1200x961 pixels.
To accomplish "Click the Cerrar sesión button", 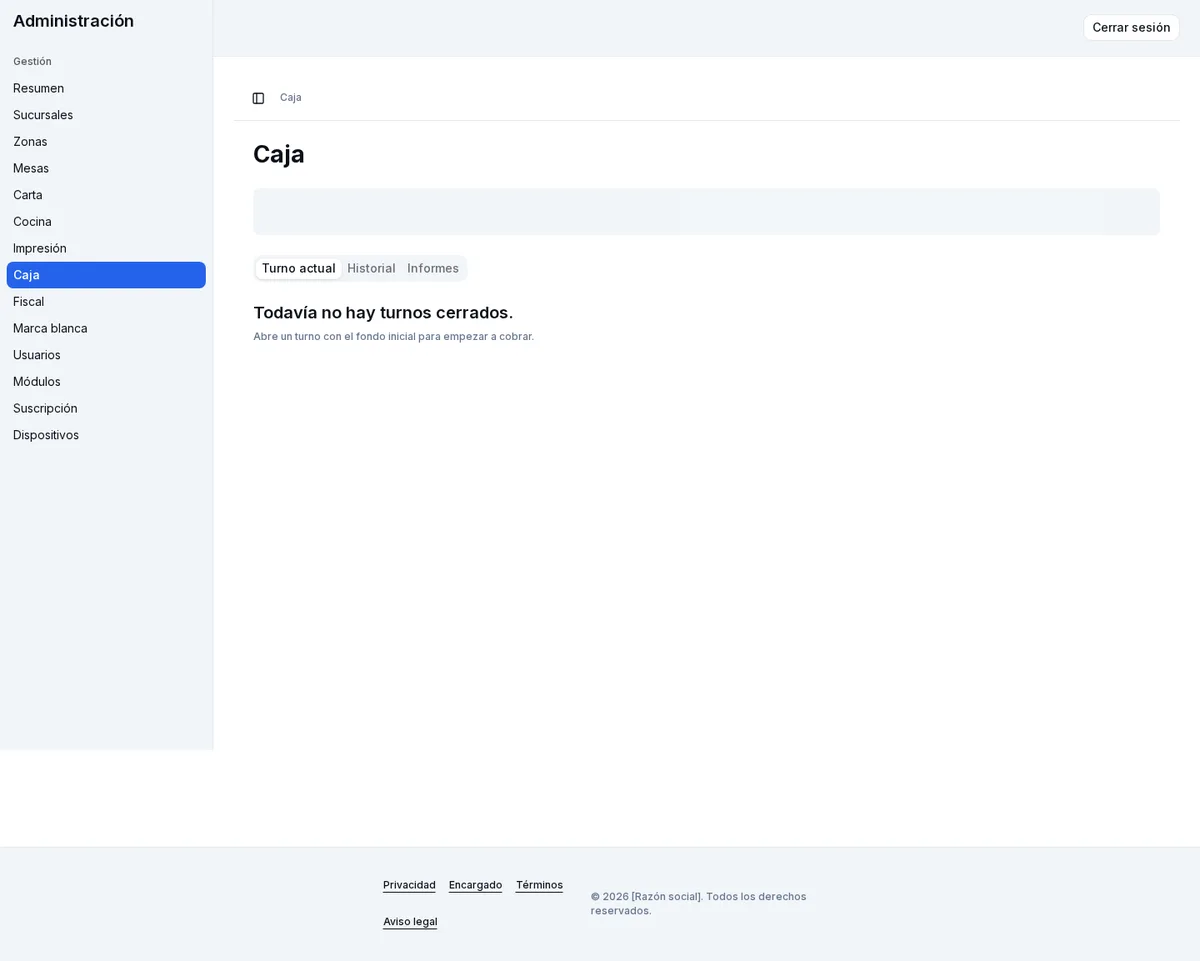I will coord(1131,28).
